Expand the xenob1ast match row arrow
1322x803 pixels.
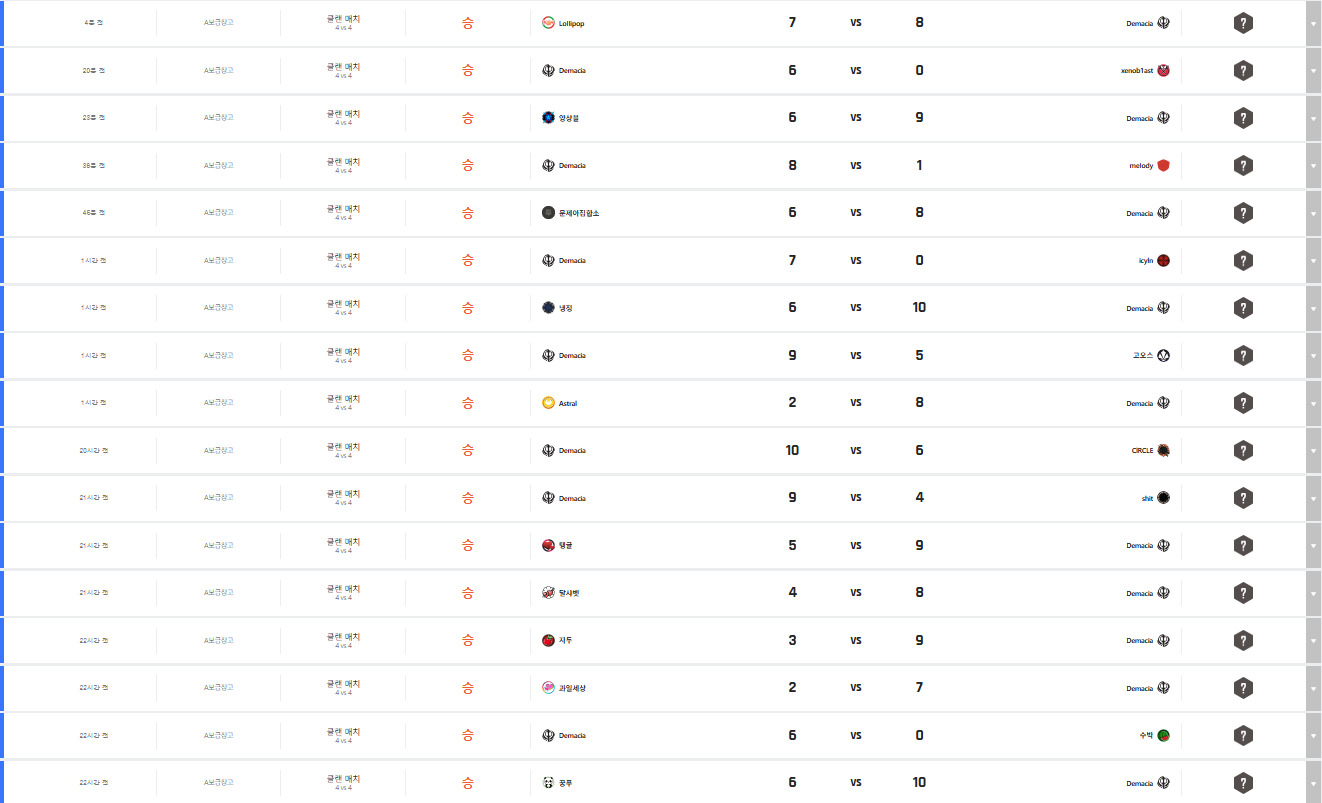coord(1313,71)
